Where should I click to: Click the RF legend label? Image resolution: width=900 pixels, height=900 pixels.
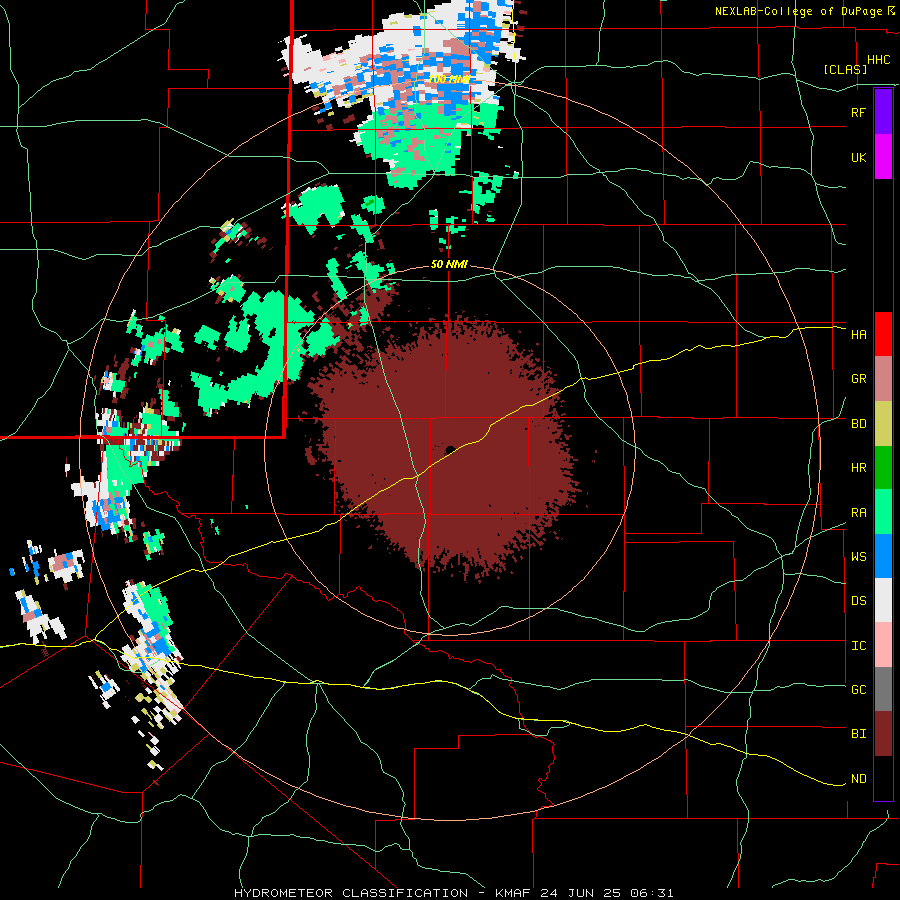[x=858, y=112]
